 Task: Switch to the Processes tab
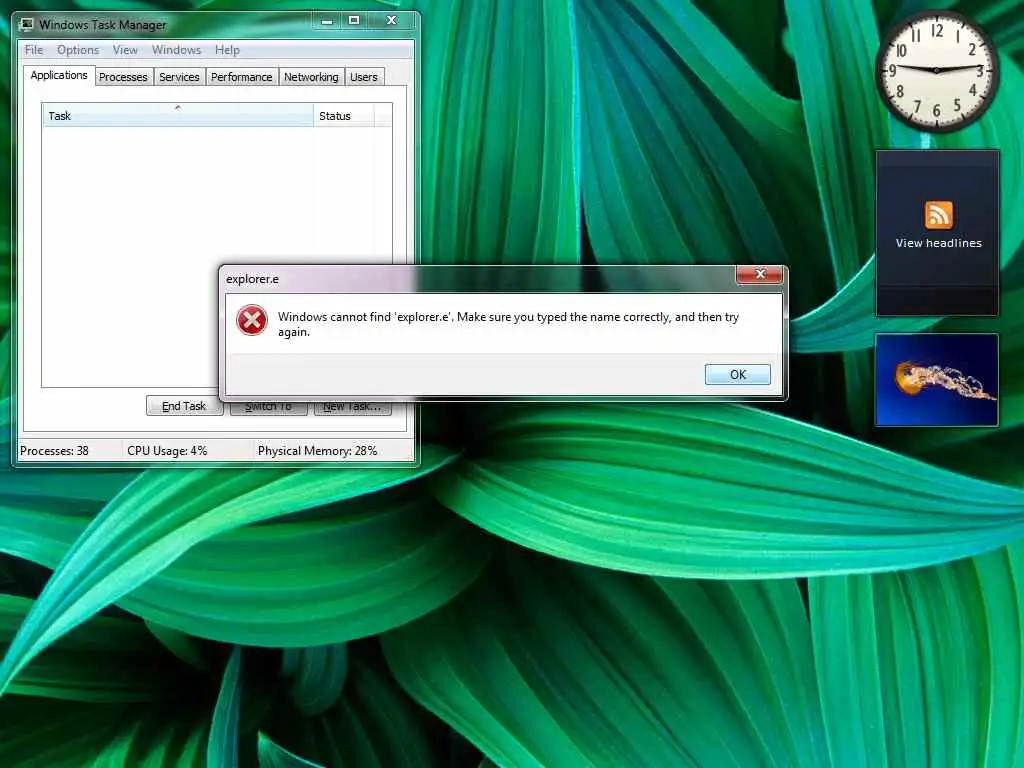(x=123, y=77)
